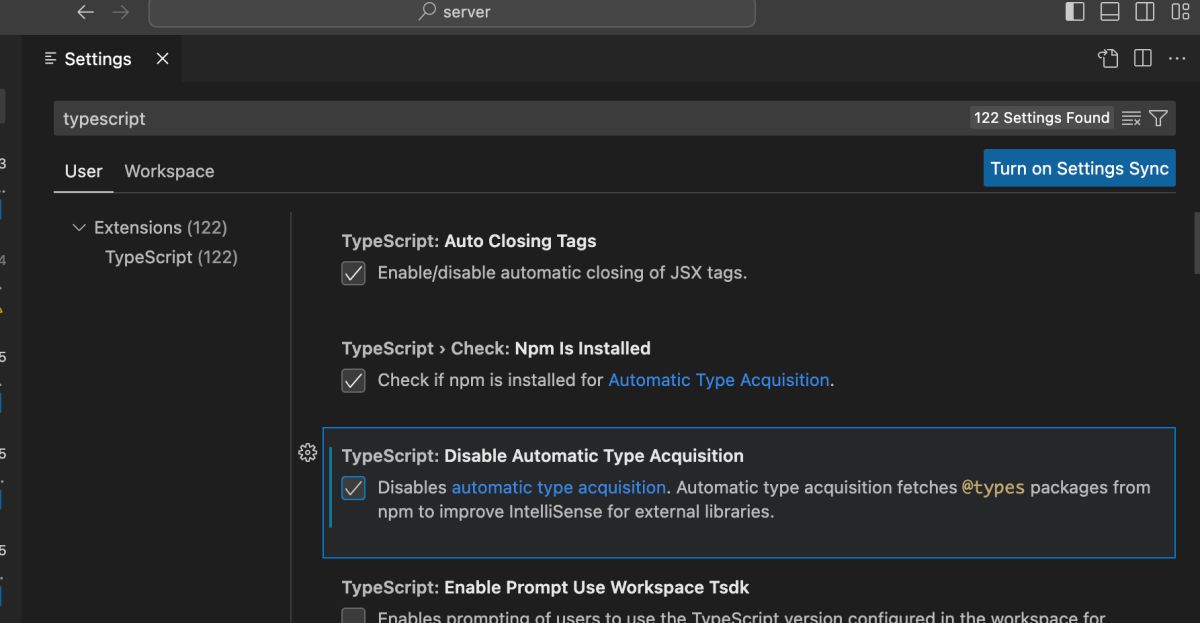Collapse the Extensions tree section
Image resolution: width=1200 pixels, height=623 pixels.
point(80,228)
